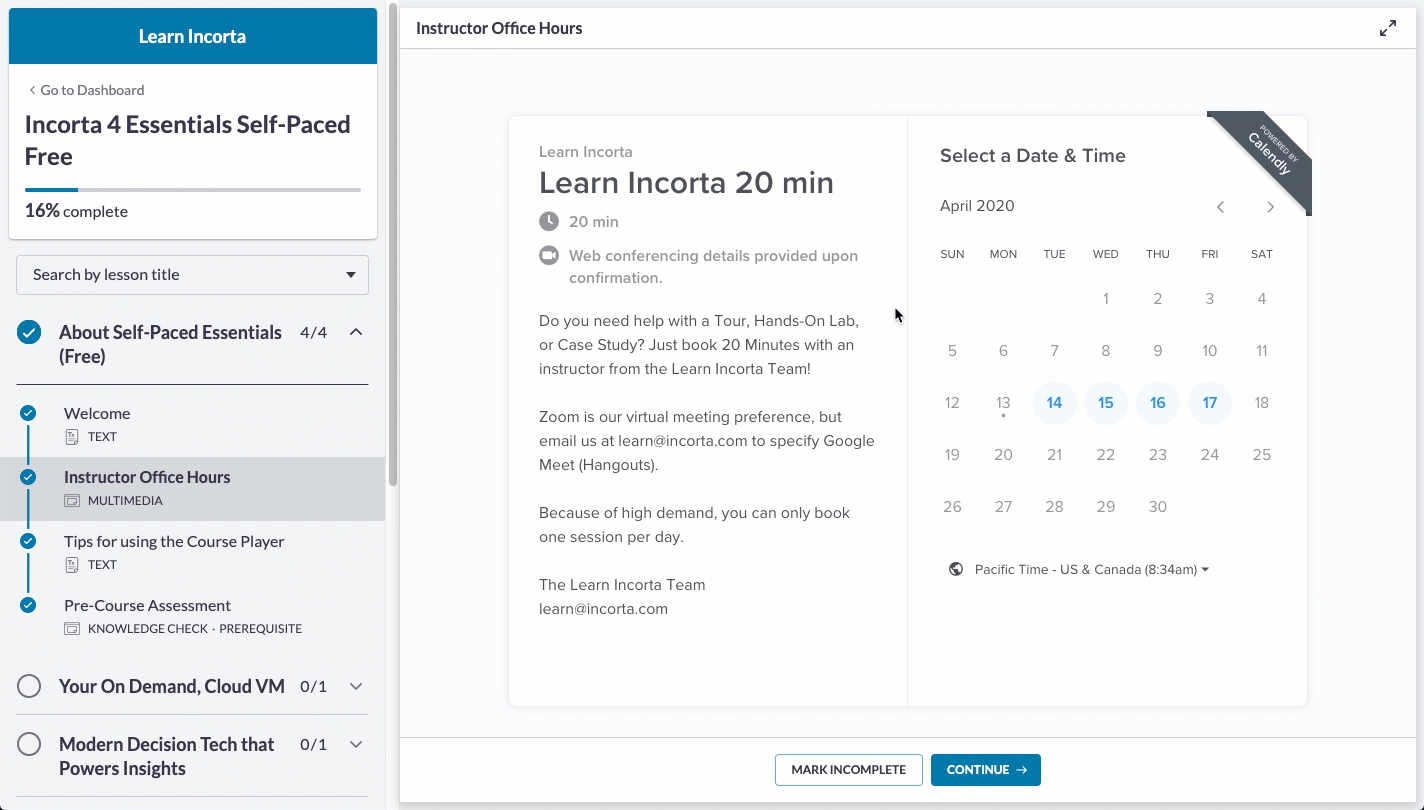Screen dimensions: 1424x810
Task: Toggle the Pre-Course Assessment completion checkmark
Action: coord(28,605)
